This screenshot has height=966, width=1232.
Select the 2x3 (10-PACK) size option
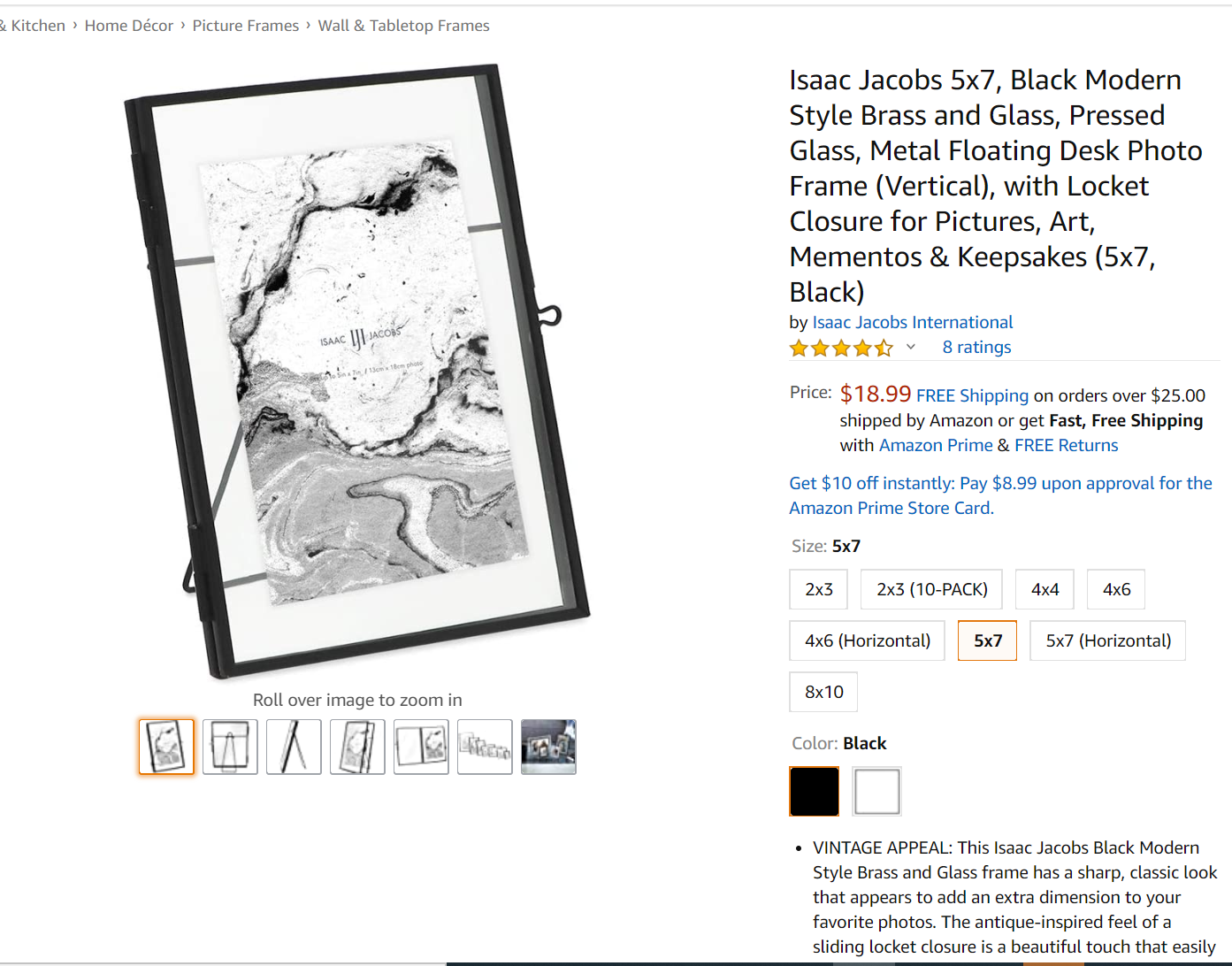tap(932, 589)
